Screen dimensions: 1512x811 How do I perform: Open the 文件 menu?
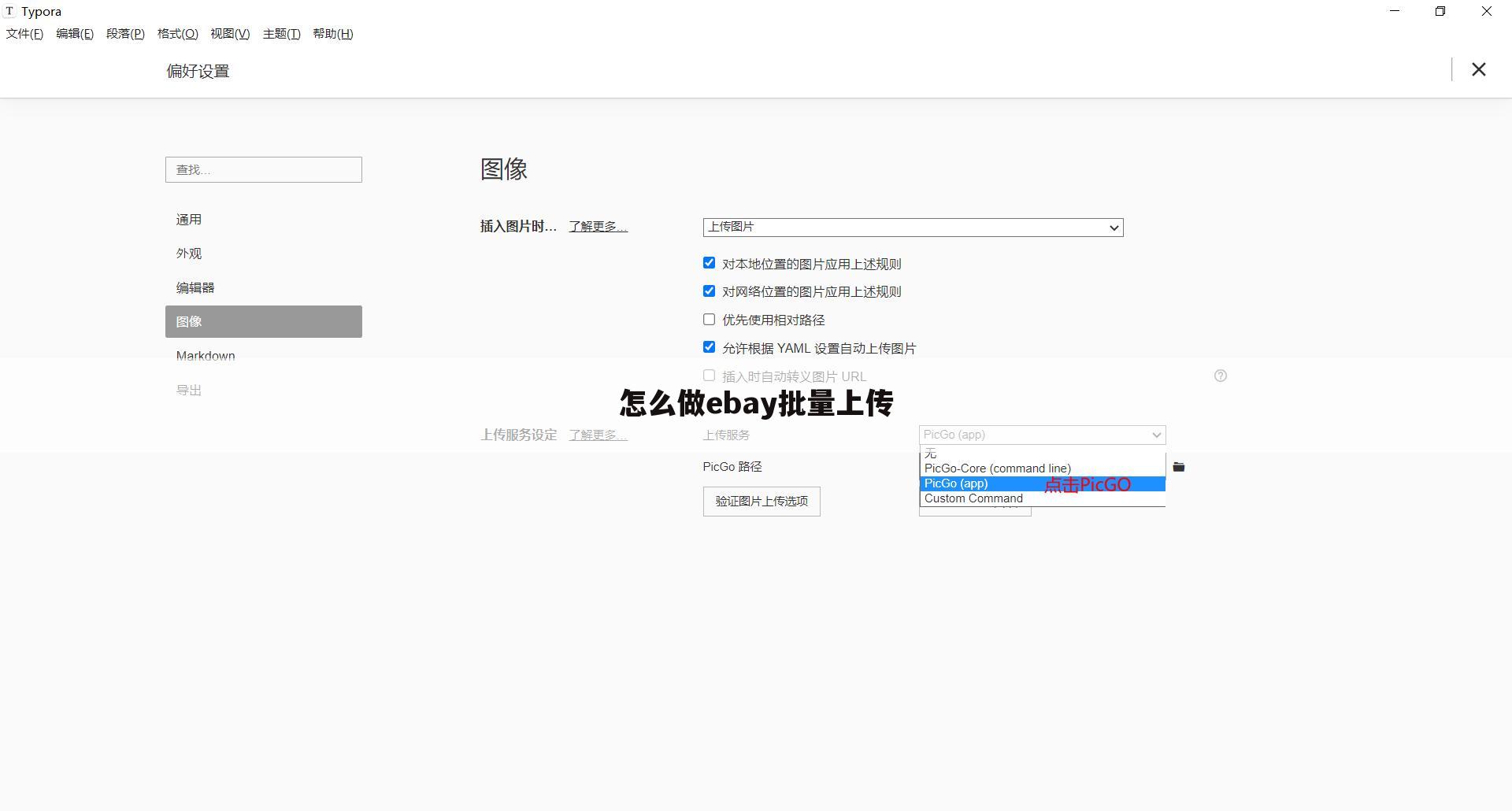pos(24,33)
